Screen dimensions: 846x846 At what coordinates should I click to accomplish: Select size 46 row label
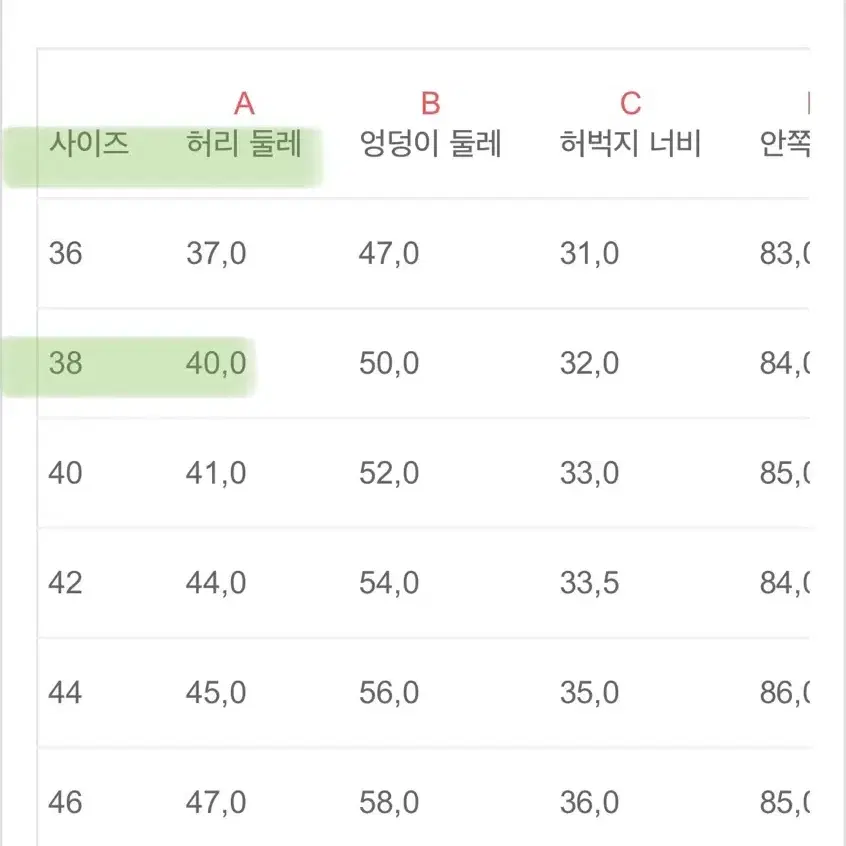pos(65,802)
